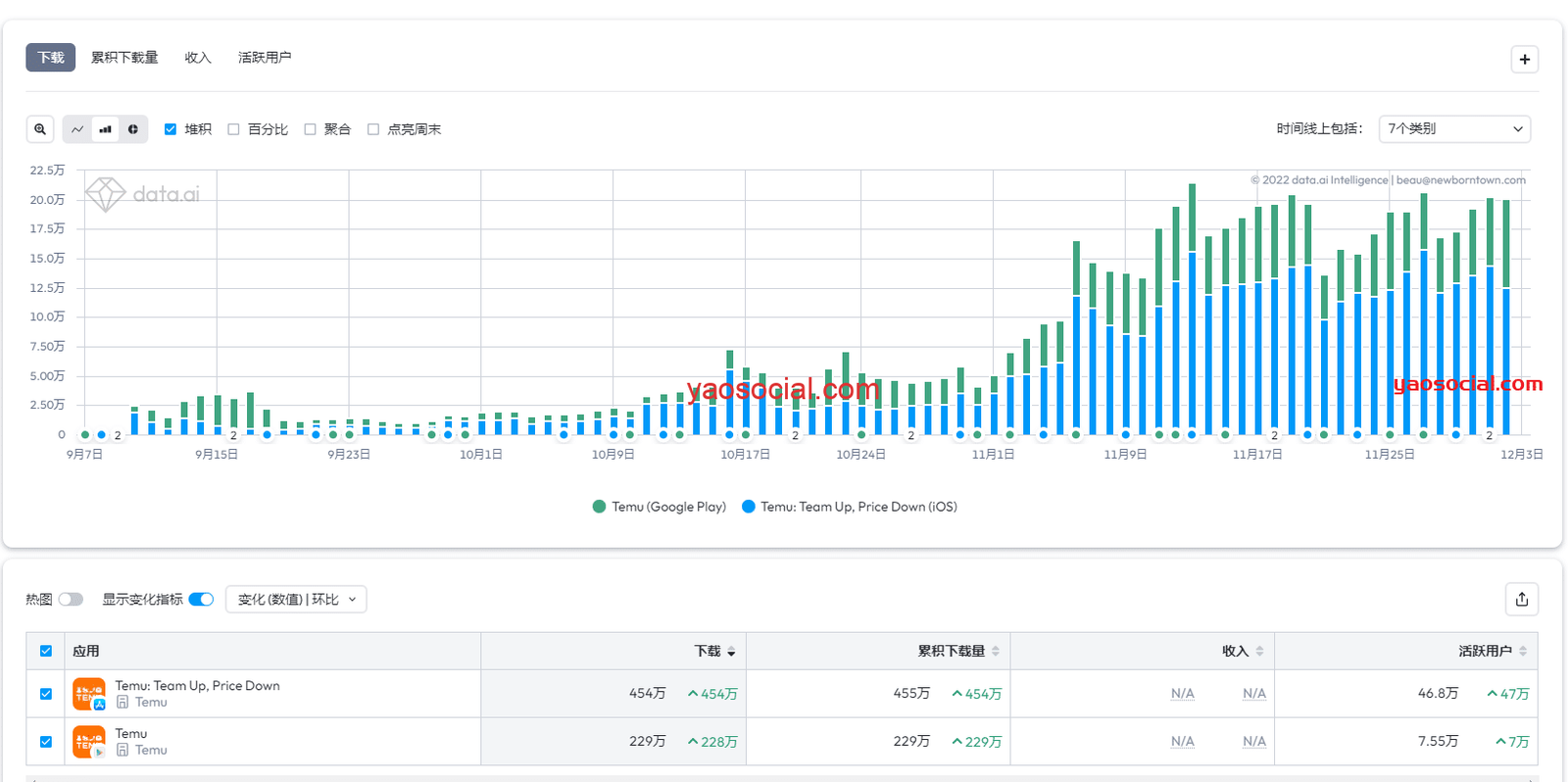This screenshot has width=1568, height=782.
Task: Open Temu: Team Up, Price Down link
Action: (x=197, y=686)
